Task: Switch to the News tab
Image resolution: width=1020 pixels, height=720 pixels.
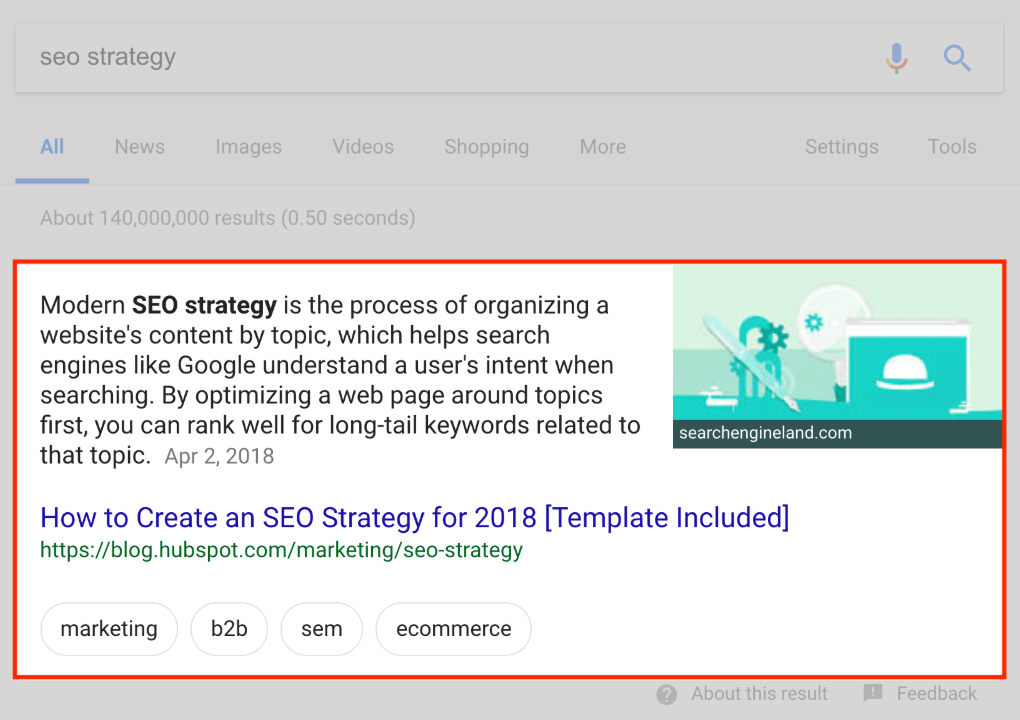Action: [139, 147]
